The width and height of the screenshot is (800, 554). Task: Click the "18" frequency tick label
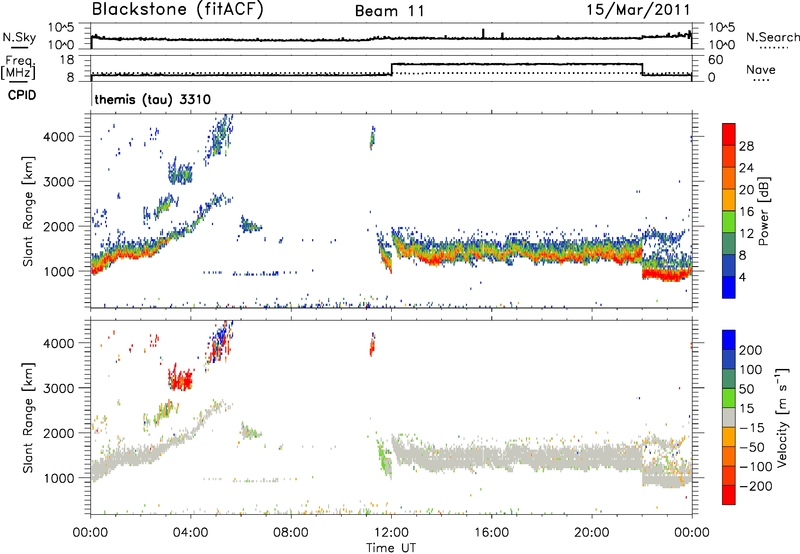click(x=67, y=60)
